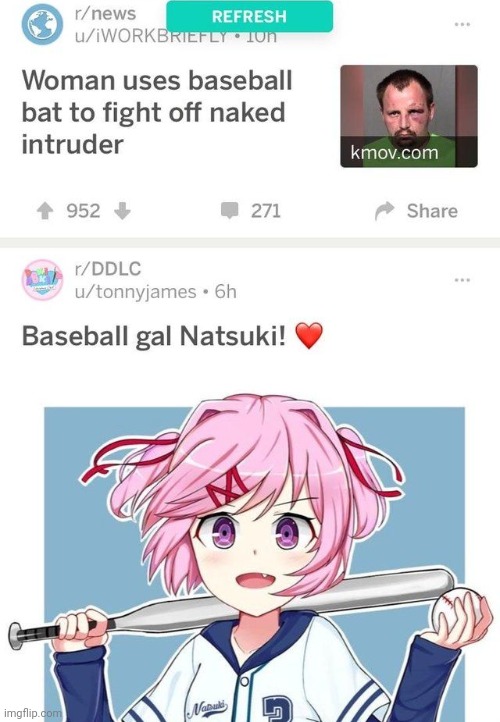The width and height of the screenshot is (500, 722).
Task: Go to the r/news subreddit
Action: [105, 13]
